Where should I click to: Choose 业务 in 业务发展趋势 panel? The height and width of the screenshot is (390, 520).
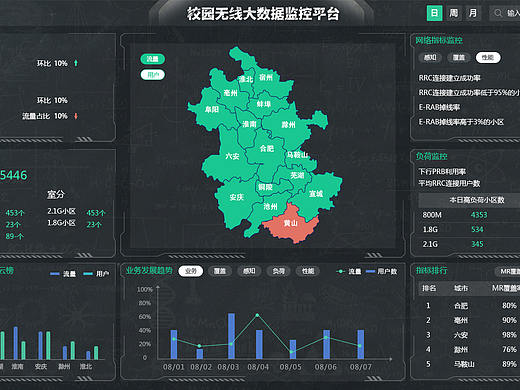(x=191, y=271)
